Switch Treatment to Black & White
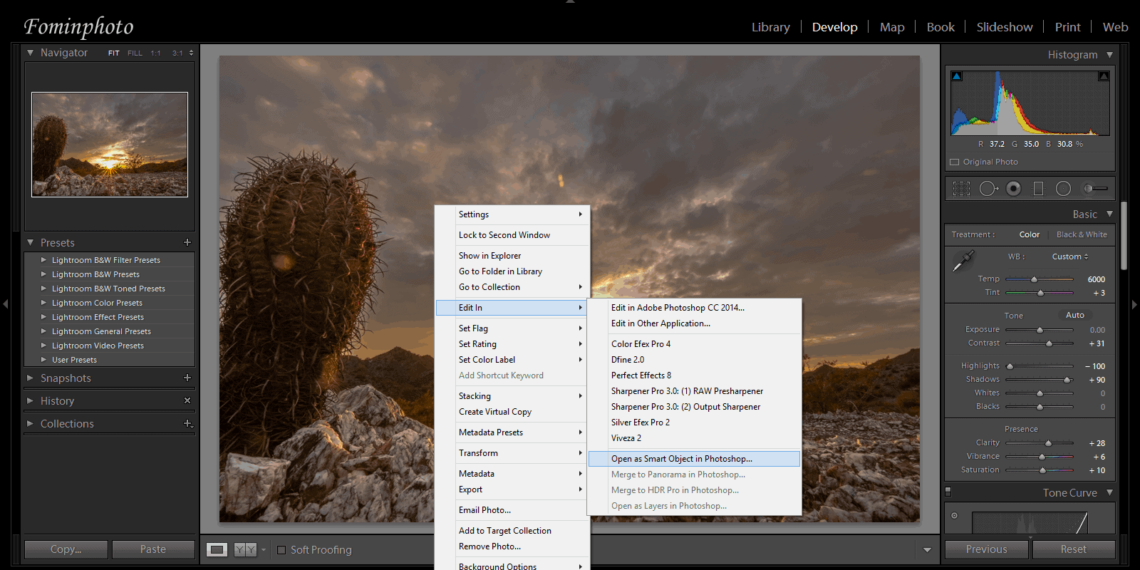The height and width of the screenshot is (570, 1140). click(1082, 234)
